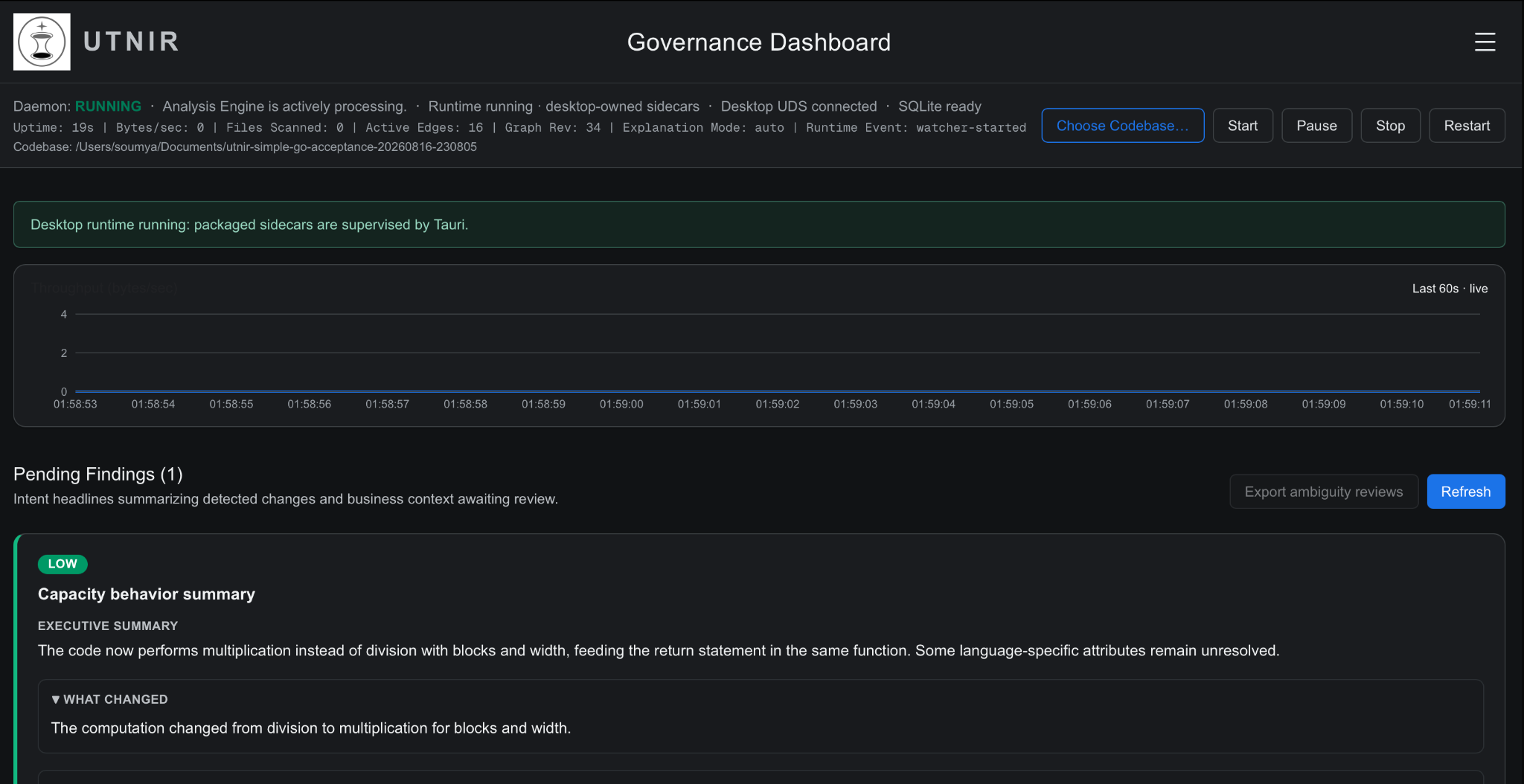The image size is (1524, 784).
Task: Restart the daemon
Action: 1467,126
